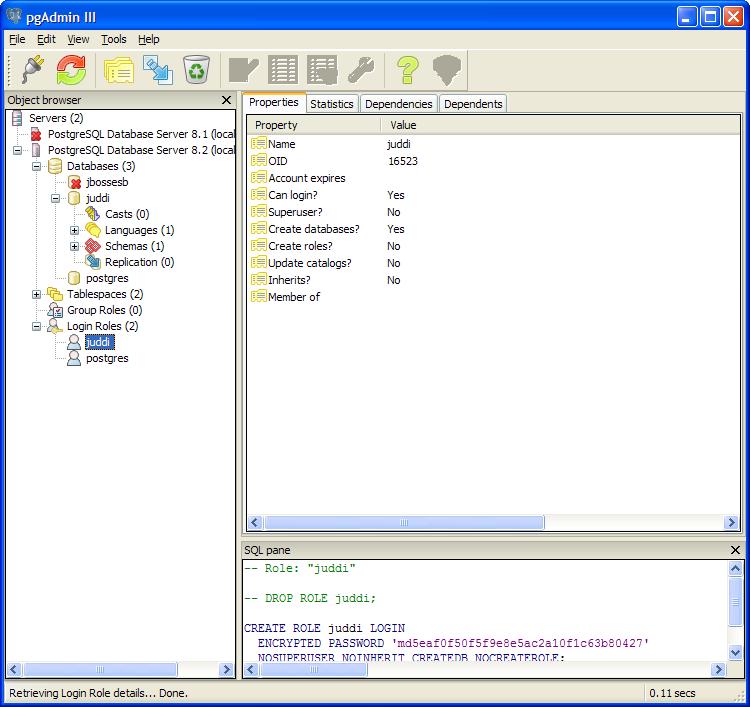
Task: Refresh the selected object with red-green arrows
Action: 71,69
